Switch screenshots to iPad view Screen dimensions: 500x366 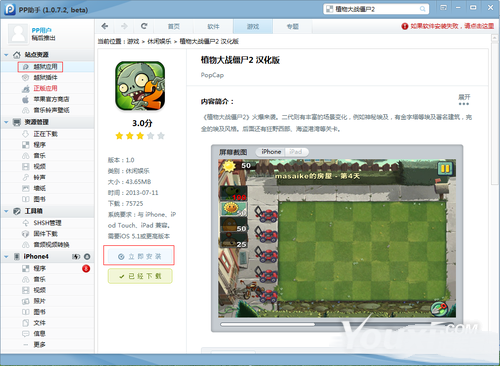coord(296,152)
